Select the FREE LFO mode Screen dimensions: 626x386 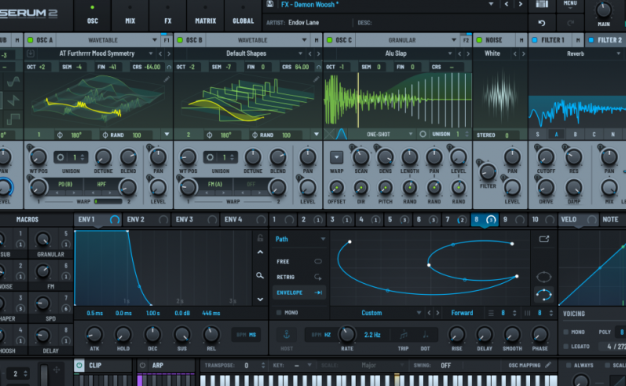[x=299, y=261]
